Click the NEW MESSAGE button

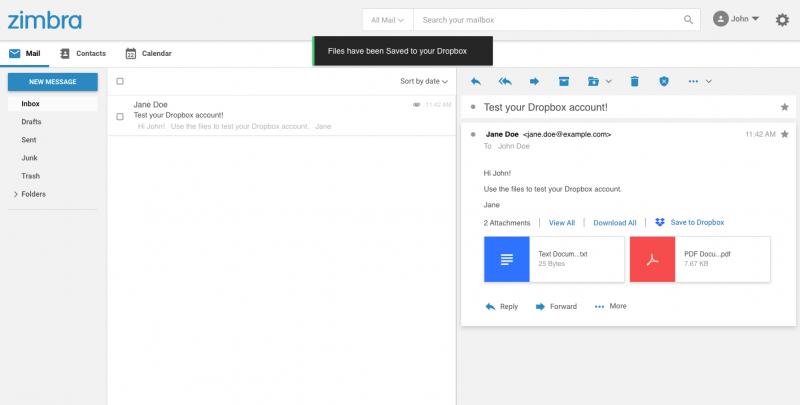53,82
